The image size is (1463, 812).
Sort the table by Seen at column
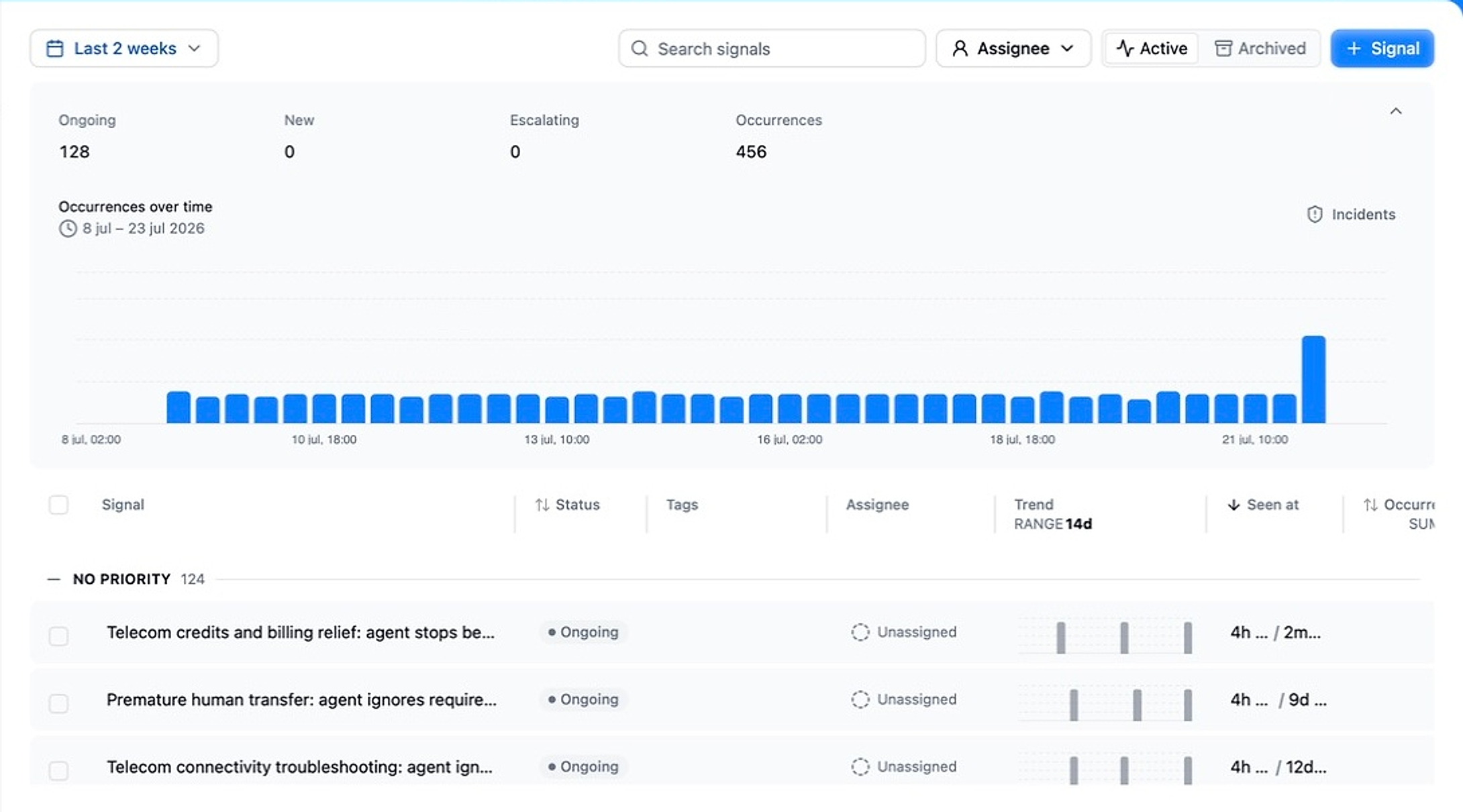pos(1263,505)
